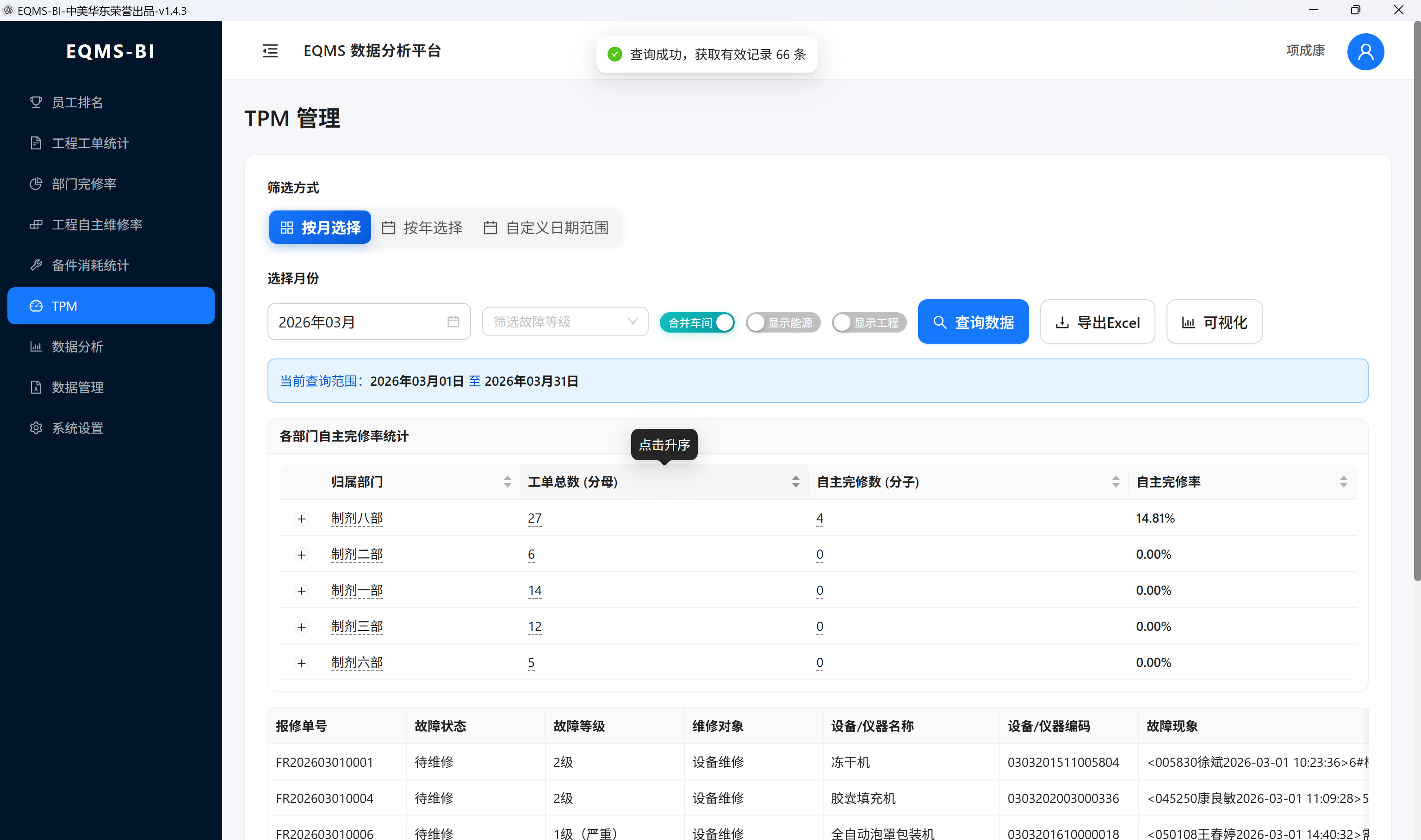The width and height of the screenshot is (1421, 840).
Task: Click equipment code 0303201511005804
Action: click(x=1063, y=762)
